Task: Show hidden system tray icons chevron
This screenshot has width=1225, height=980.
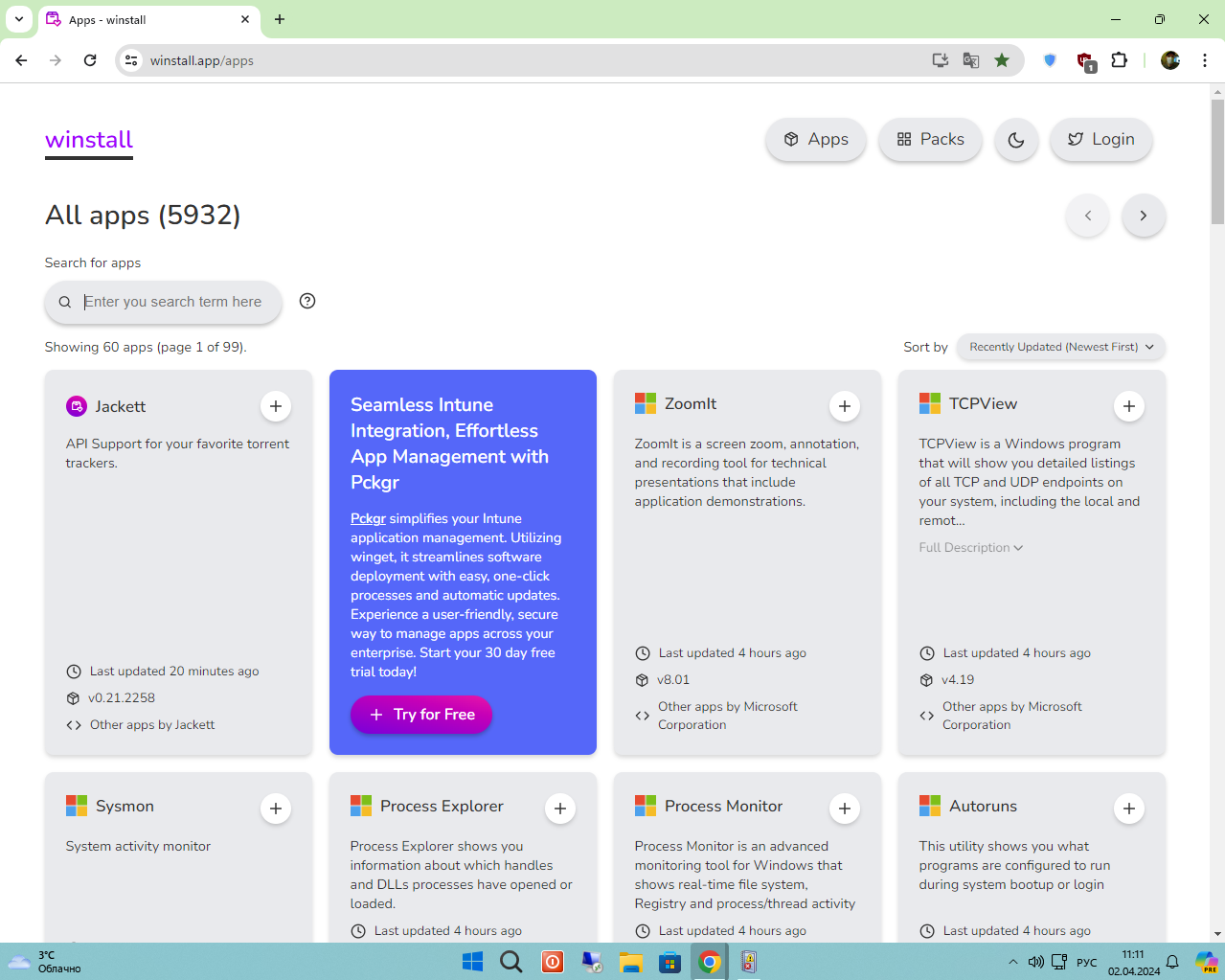Action: point(1013,962)
